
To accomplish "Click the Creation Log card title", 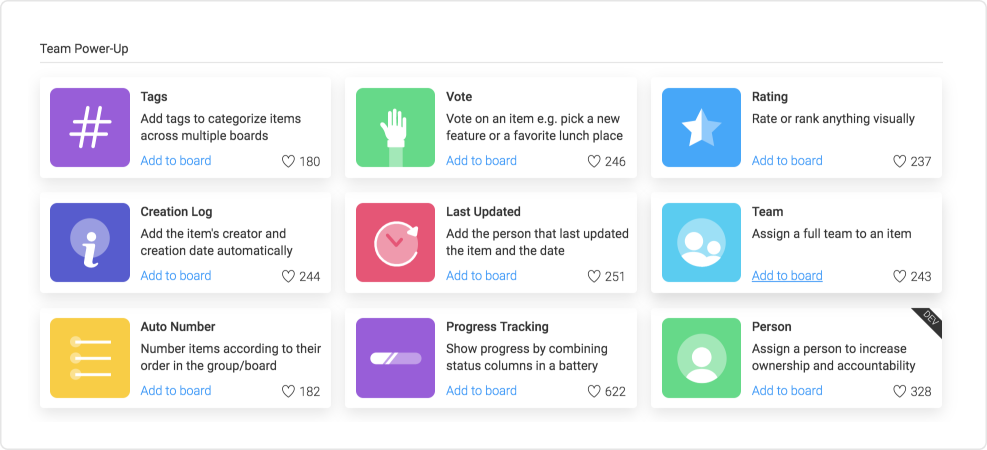I will click(x=177, y=211).
